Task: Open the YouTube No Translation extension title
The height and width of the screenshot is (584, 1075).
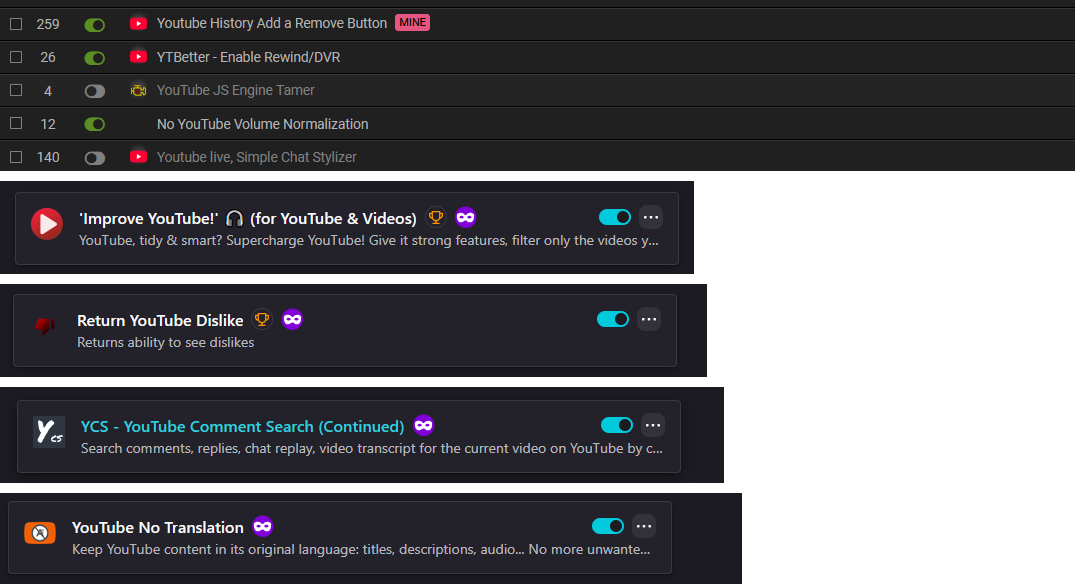Action: click(158, 527)
